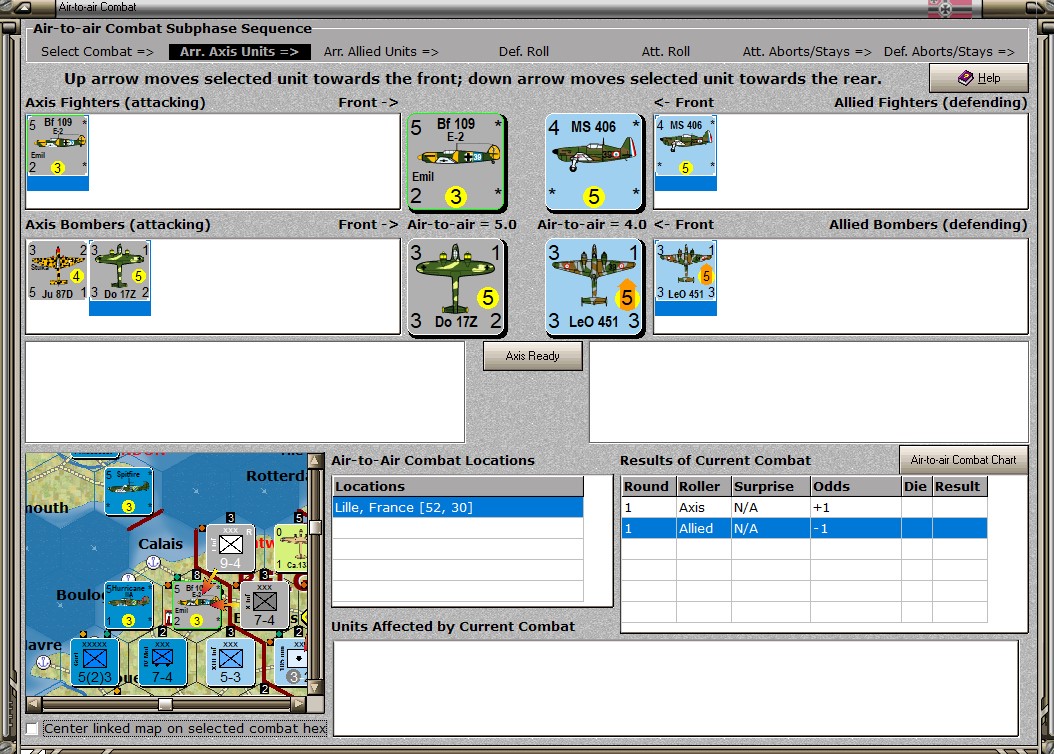Viewport: 1054px width, 754px height.
Task: Select the large front LeO 451 bomber counter
Action: [x=594, y=287]
